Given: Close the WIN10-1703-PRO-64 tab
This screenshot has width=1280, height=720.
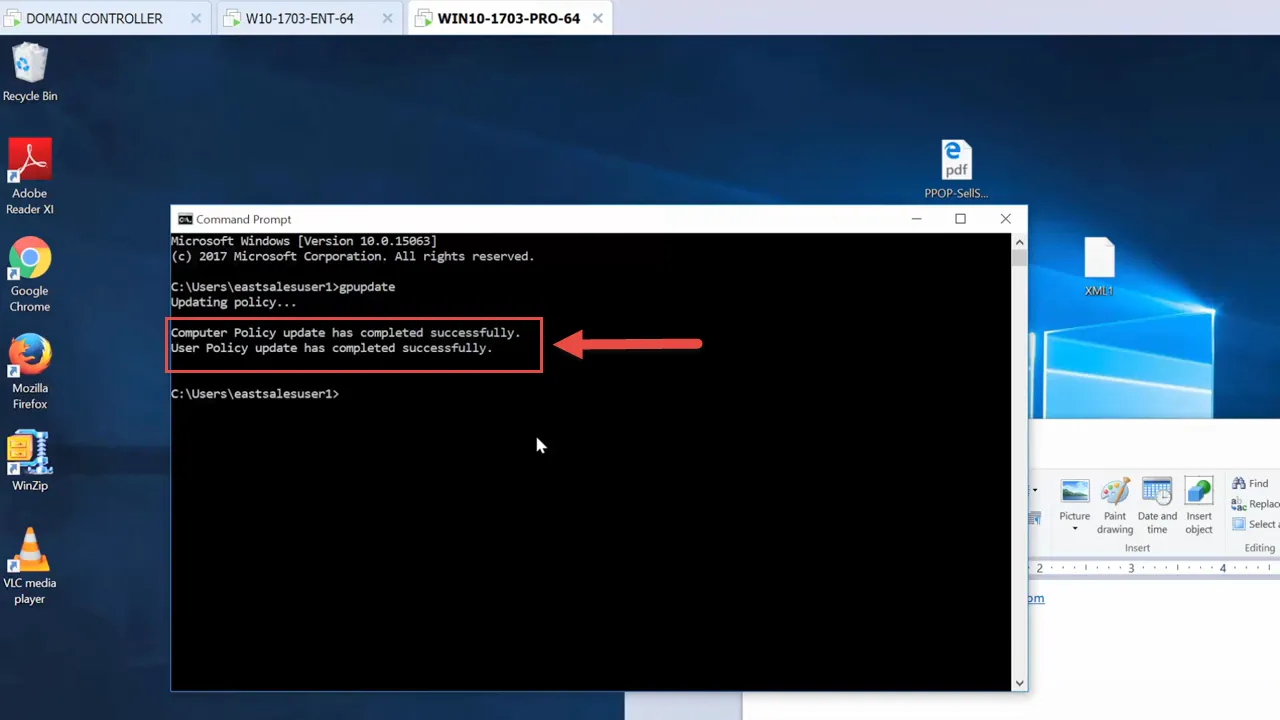Looking at the screenshot, I should click(x=598, y=18).
